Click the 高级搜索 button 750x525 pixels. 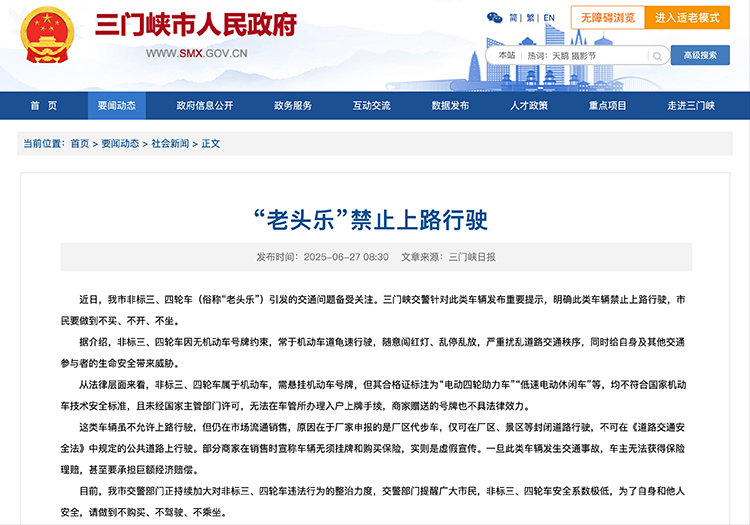coord(700,55)
